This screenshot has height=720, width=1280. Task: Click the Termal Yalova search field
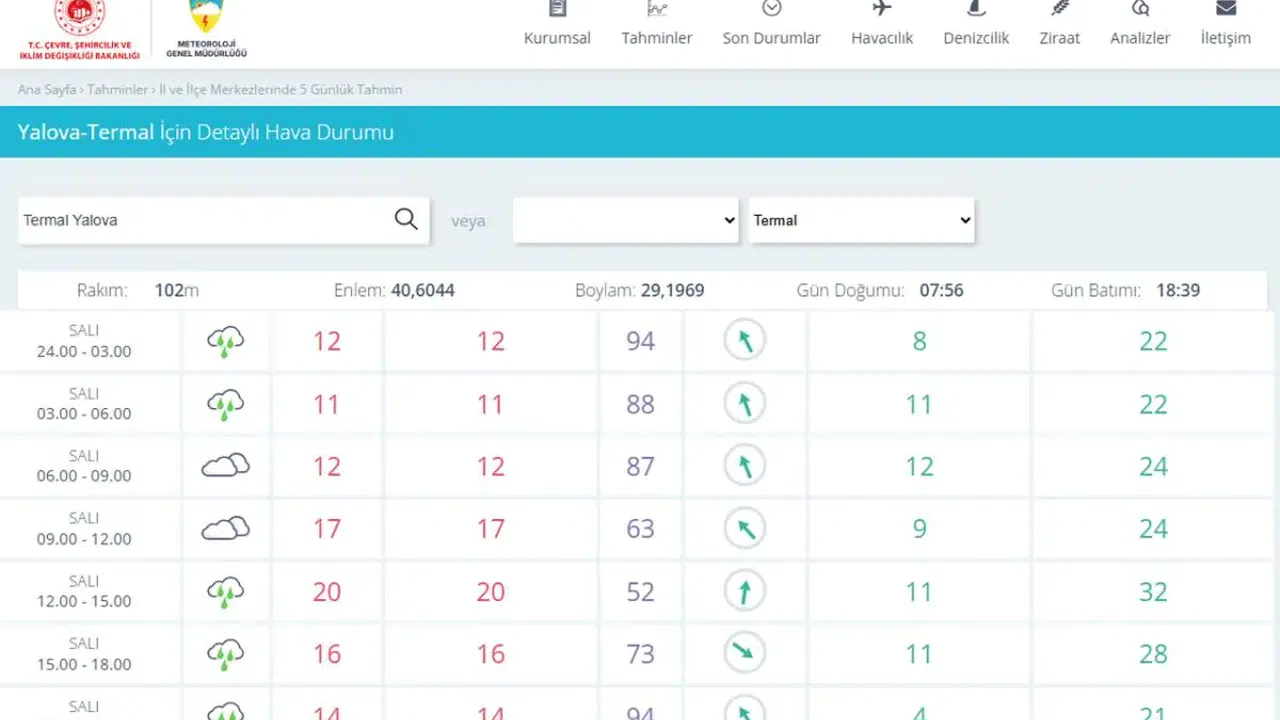click(x=200, y=220)
